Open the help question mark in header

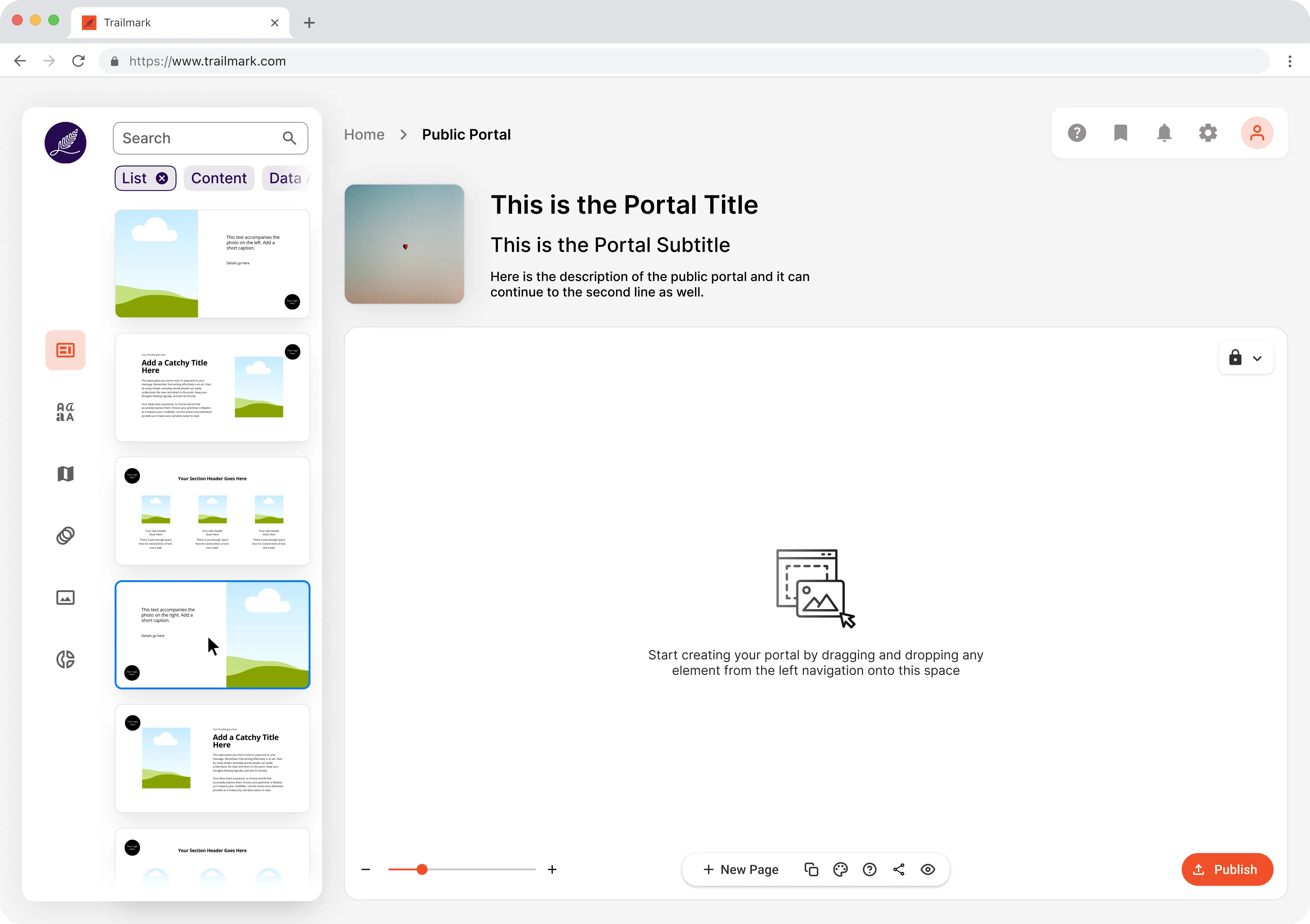(1077, 133)
